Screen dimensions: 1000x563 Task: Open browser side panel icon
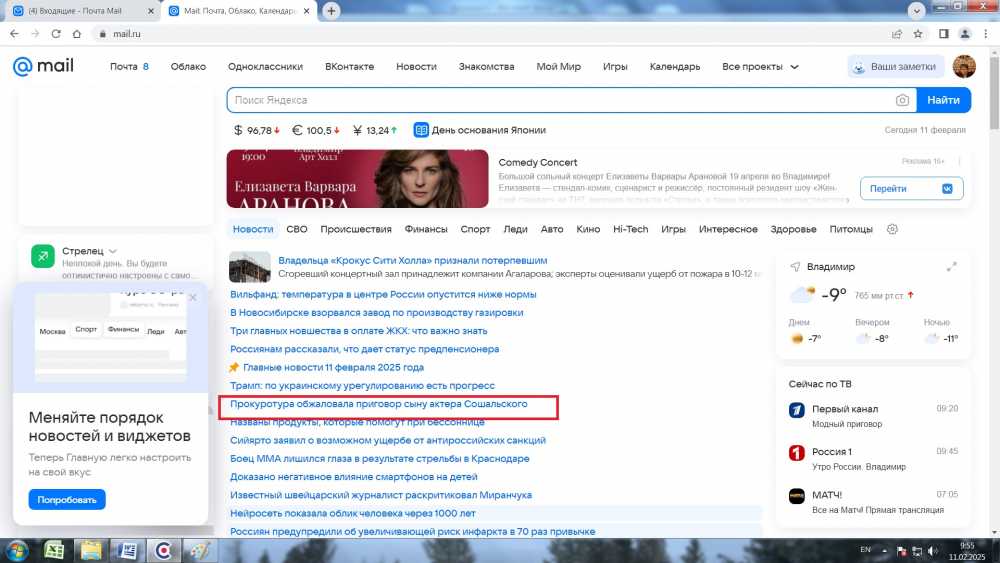click(x=943, y=34)
